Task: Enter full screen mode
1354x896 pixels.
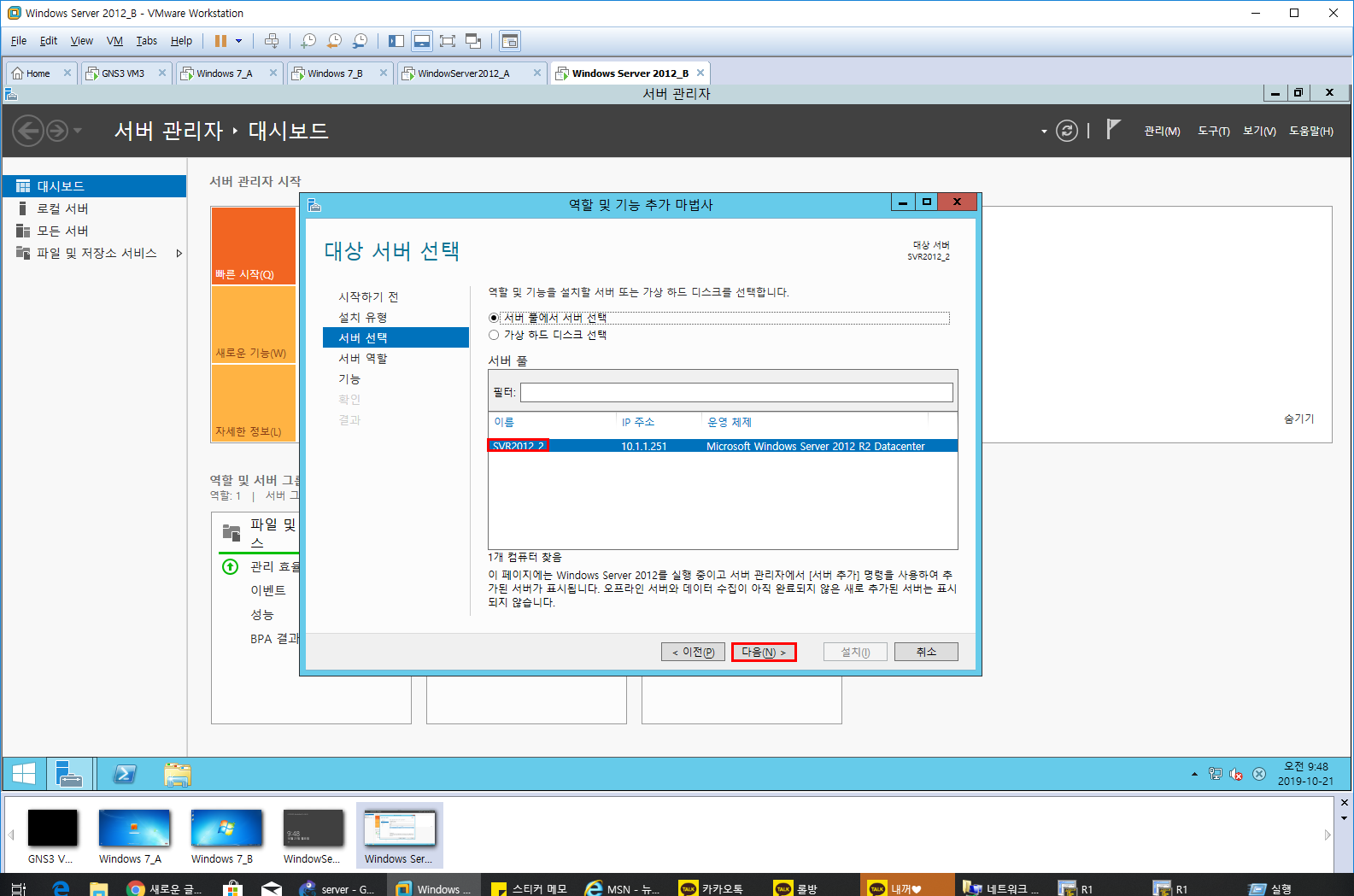Action: [x=448, y=41]
